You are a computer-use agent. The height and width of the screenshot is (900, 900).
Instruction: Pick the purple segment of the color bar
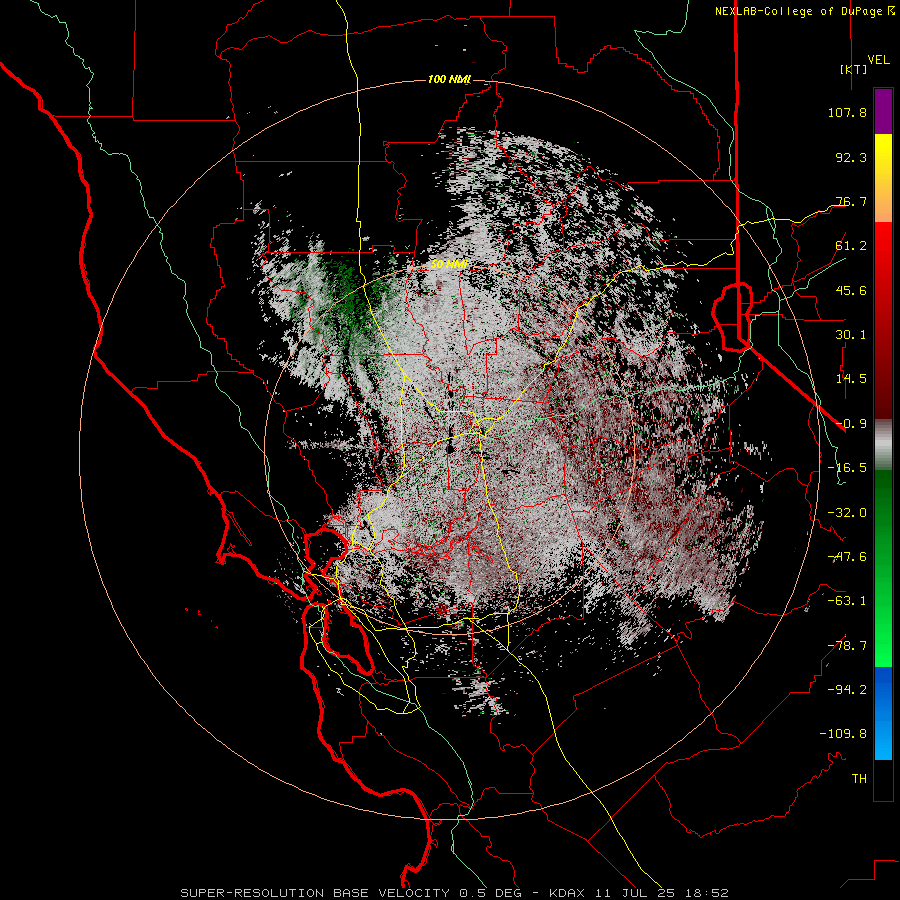[x=883, y=111]
